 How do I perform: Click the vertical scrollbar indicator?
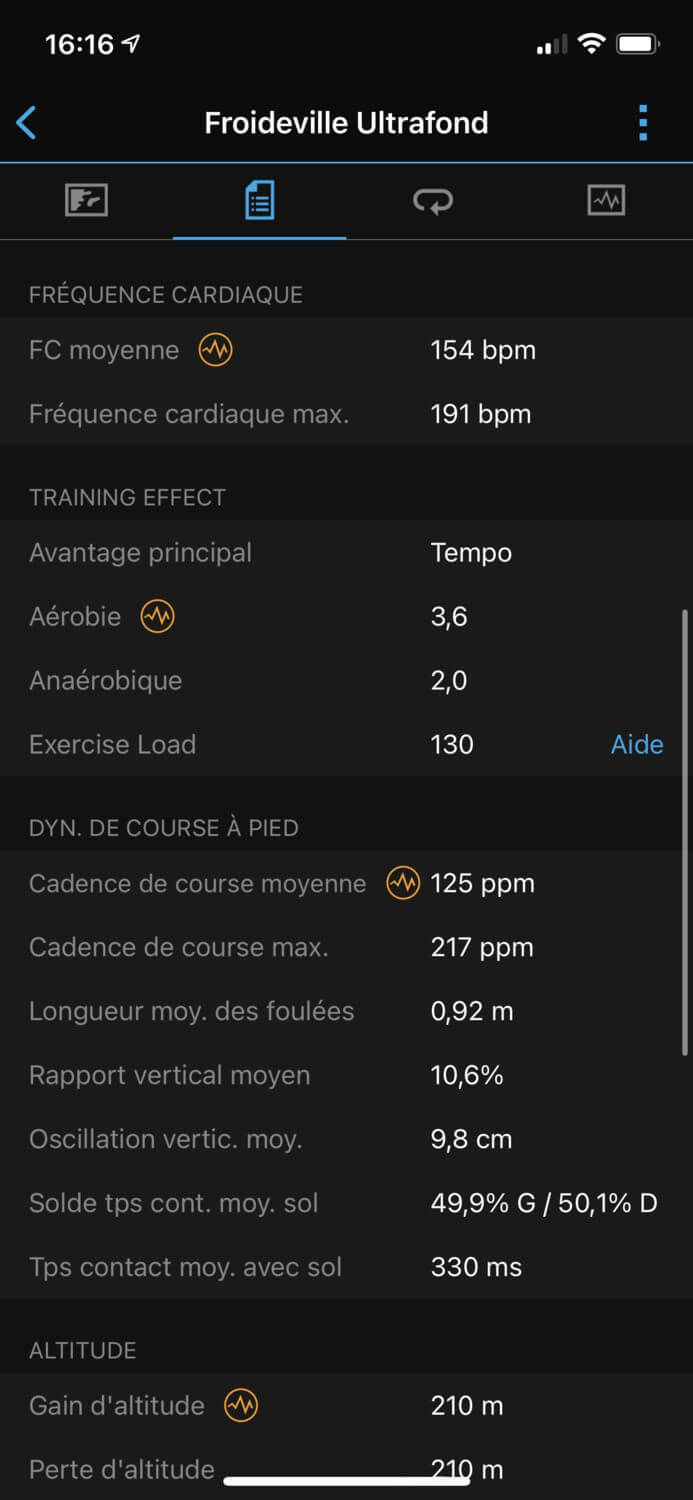tap(685, 830)
